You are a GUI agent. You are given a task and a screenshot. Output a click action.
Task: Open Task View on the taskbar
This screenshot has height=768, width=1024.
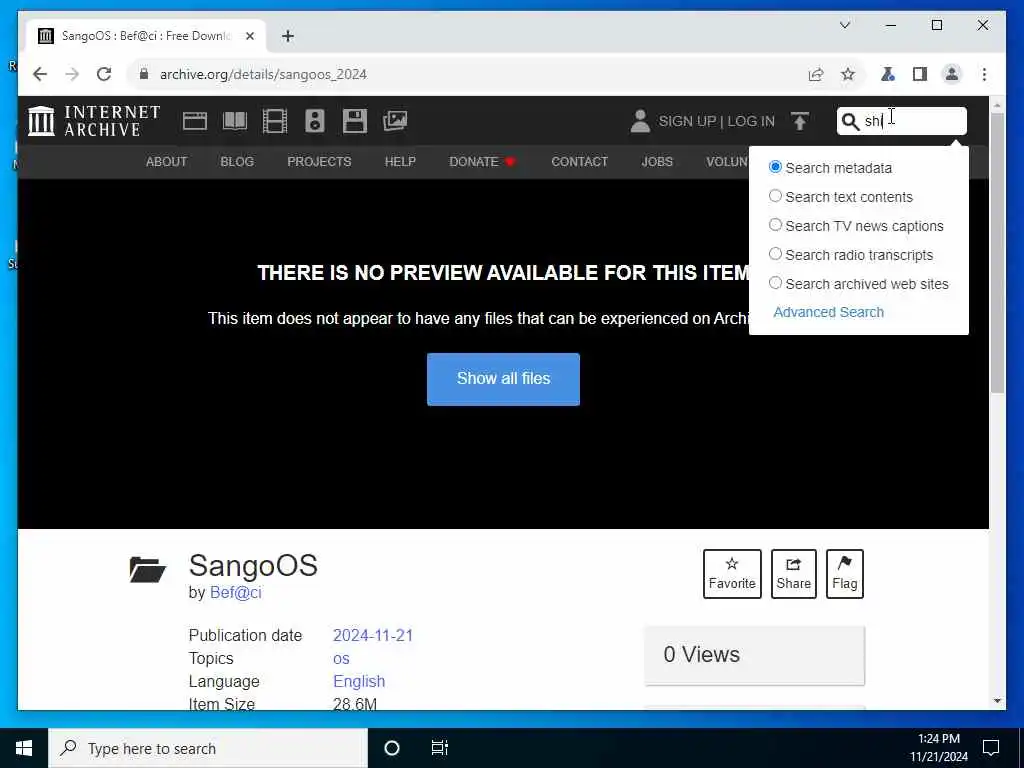440,748
